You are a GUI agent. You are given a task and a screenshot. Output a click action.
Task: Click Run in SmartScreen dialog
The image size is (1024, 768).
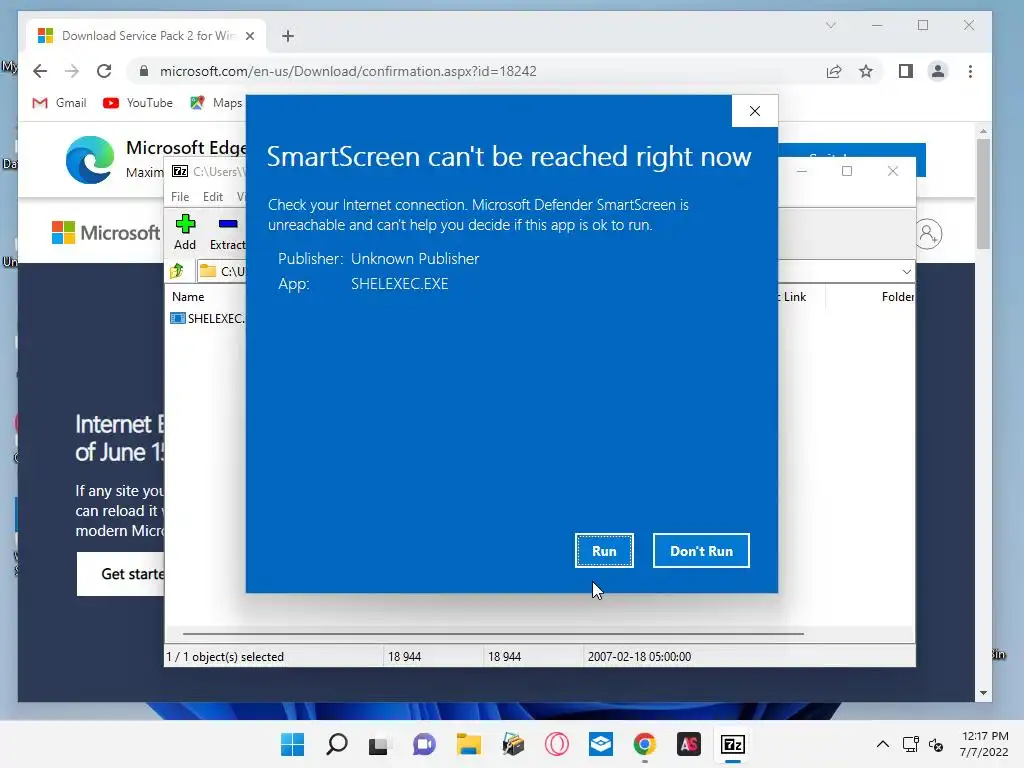[x=604, y=551]
